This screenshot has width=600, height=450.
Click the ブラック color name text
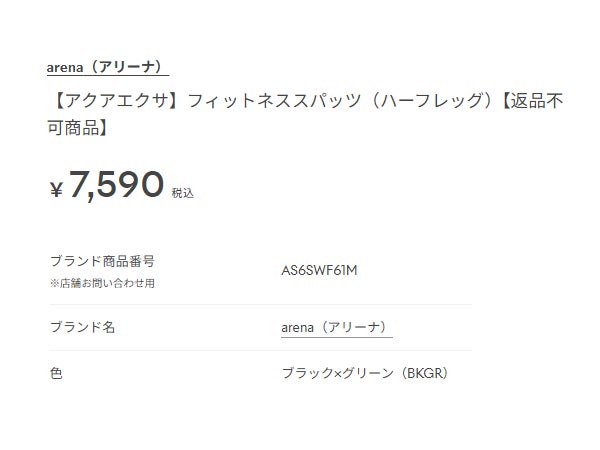307,374
